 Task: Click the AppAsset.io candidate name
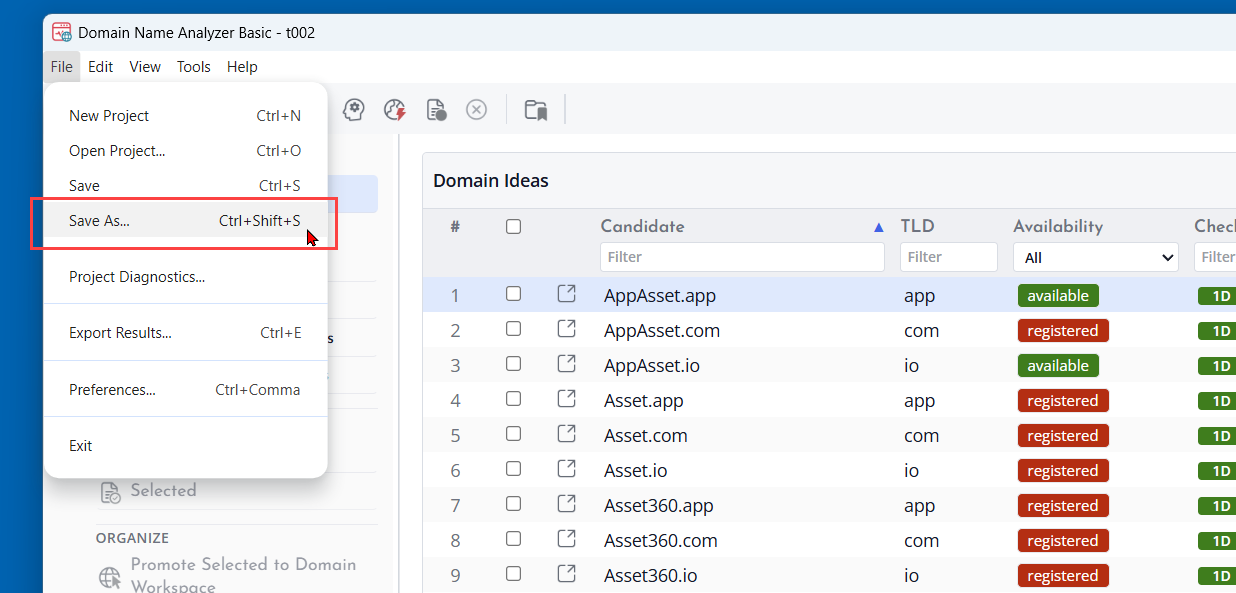point(652,365)
